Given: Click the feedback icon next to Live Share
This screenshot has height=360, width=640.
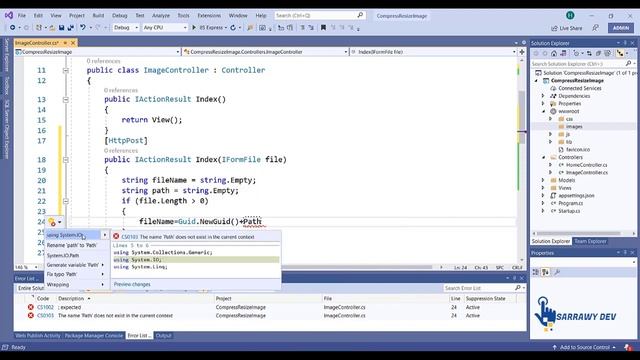Looking at the screenshot, I should [x=596, y=28].
